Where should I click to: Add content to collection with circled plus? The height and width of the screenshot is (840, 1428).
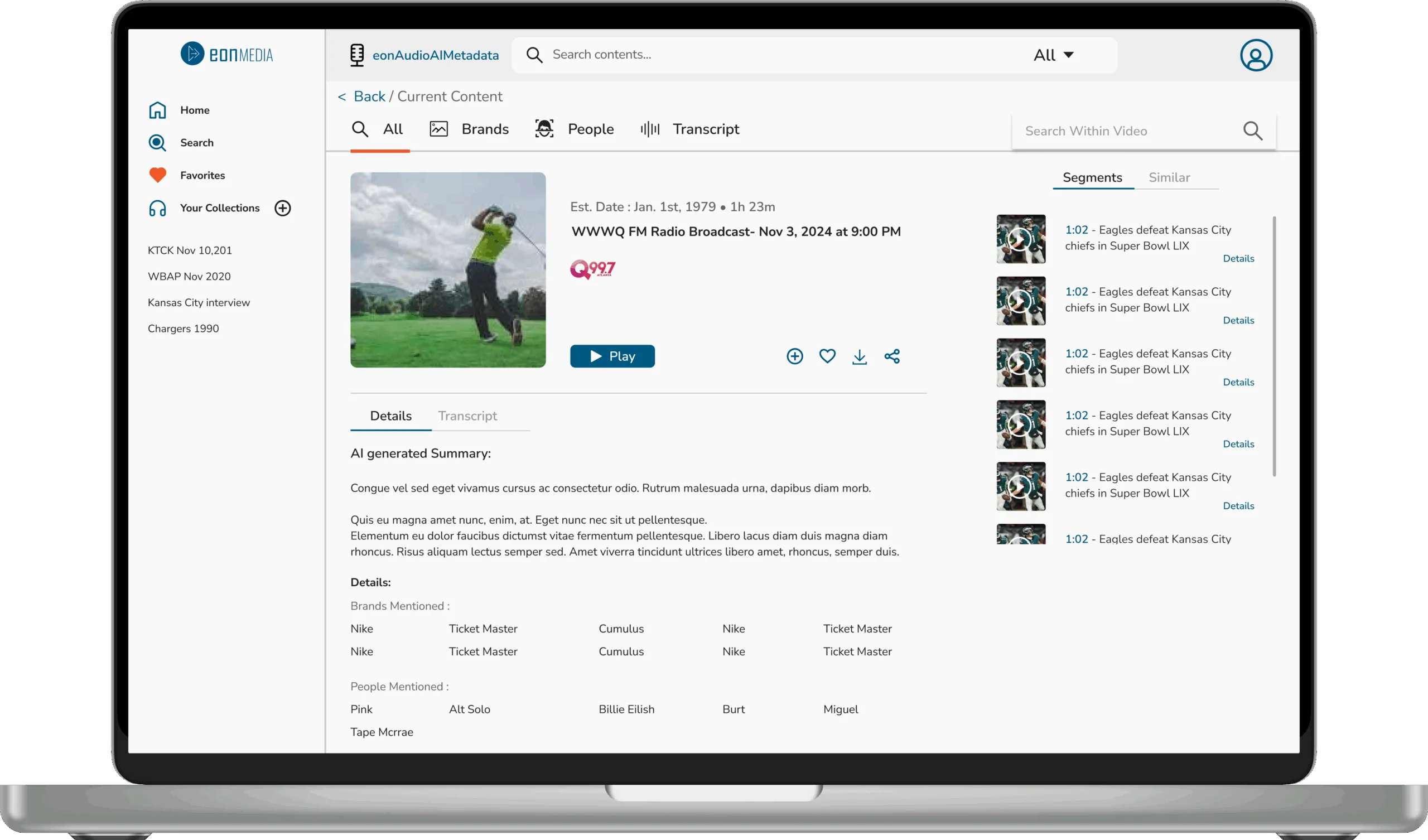[x=795, y=356]
